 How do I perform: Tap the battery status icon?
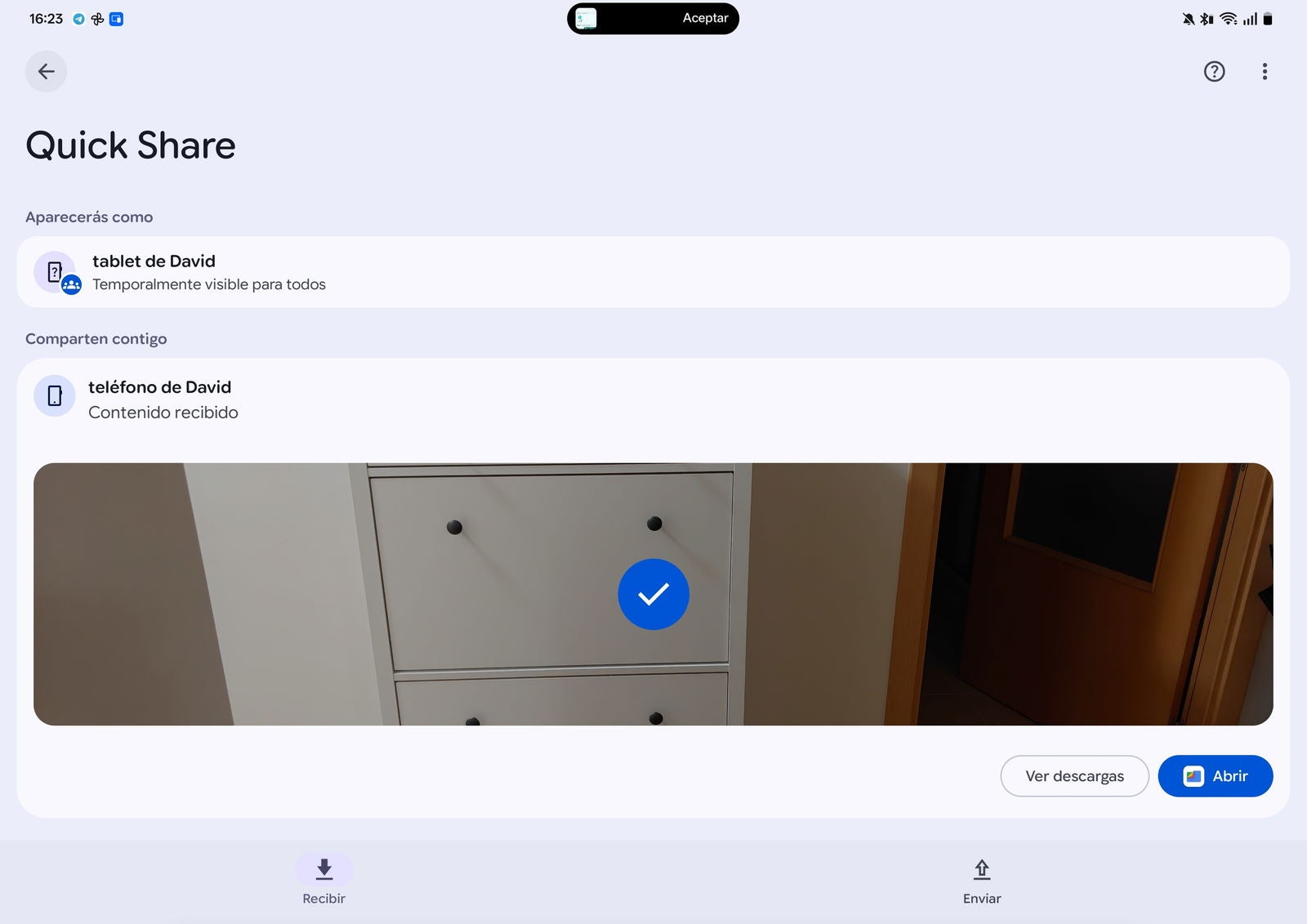[1268, 19]
